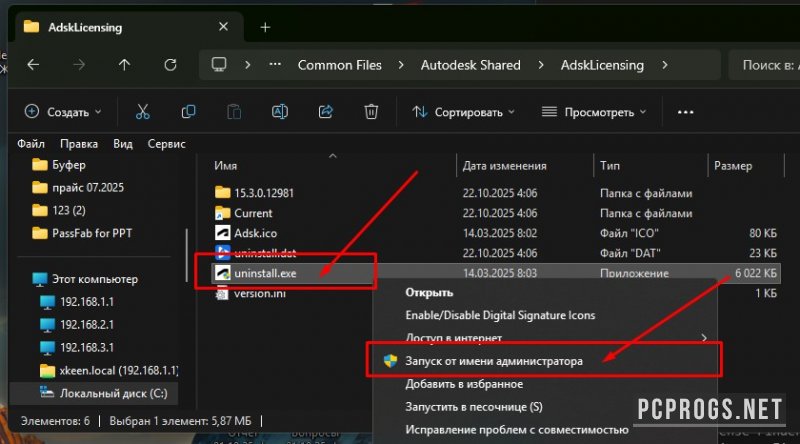Expand hidden path with ellipsis in address bar

click(x=275, y=65)
